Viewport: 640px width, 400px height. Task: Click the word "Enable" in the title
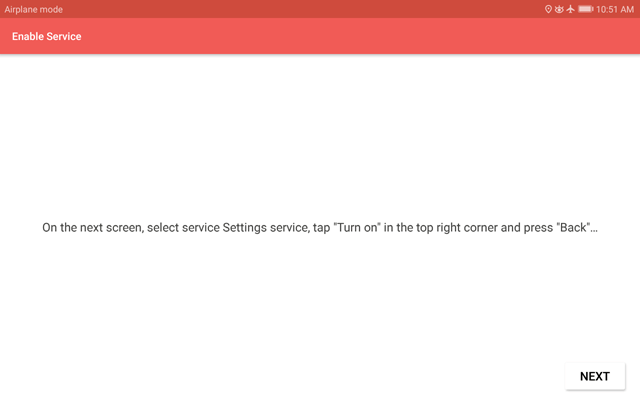pos(28,36)
